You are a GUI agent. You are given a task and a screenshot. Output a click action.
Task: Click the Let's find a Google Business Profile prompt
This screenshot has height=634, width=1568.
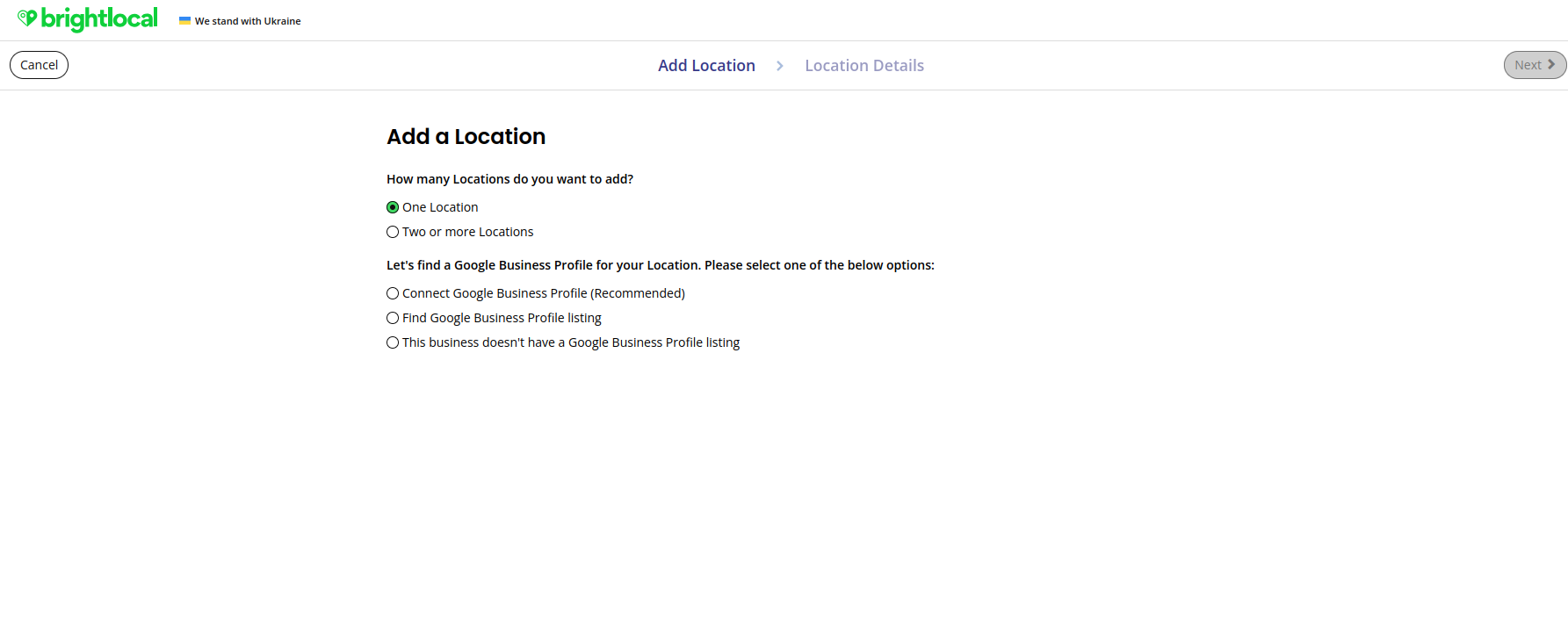tap(660, 265)
